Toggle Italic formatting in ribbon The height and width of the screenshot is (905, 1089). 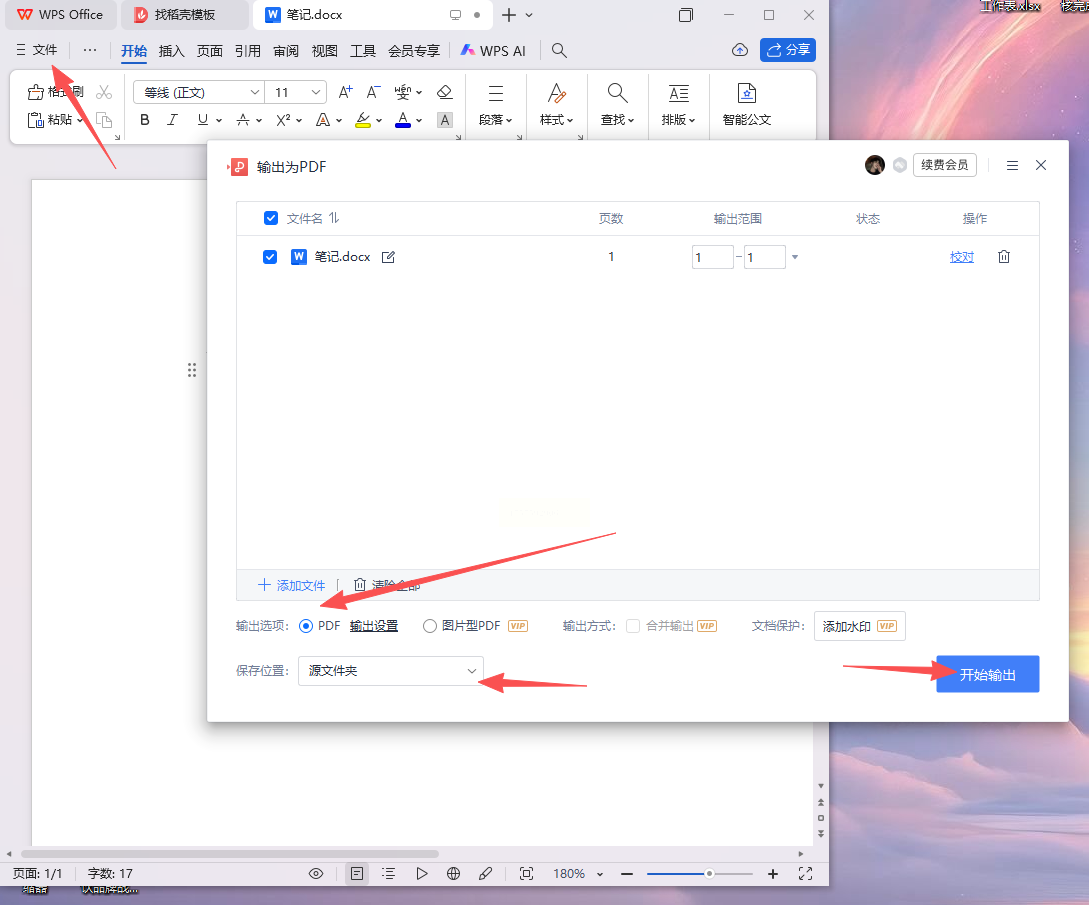click(172, 119)
